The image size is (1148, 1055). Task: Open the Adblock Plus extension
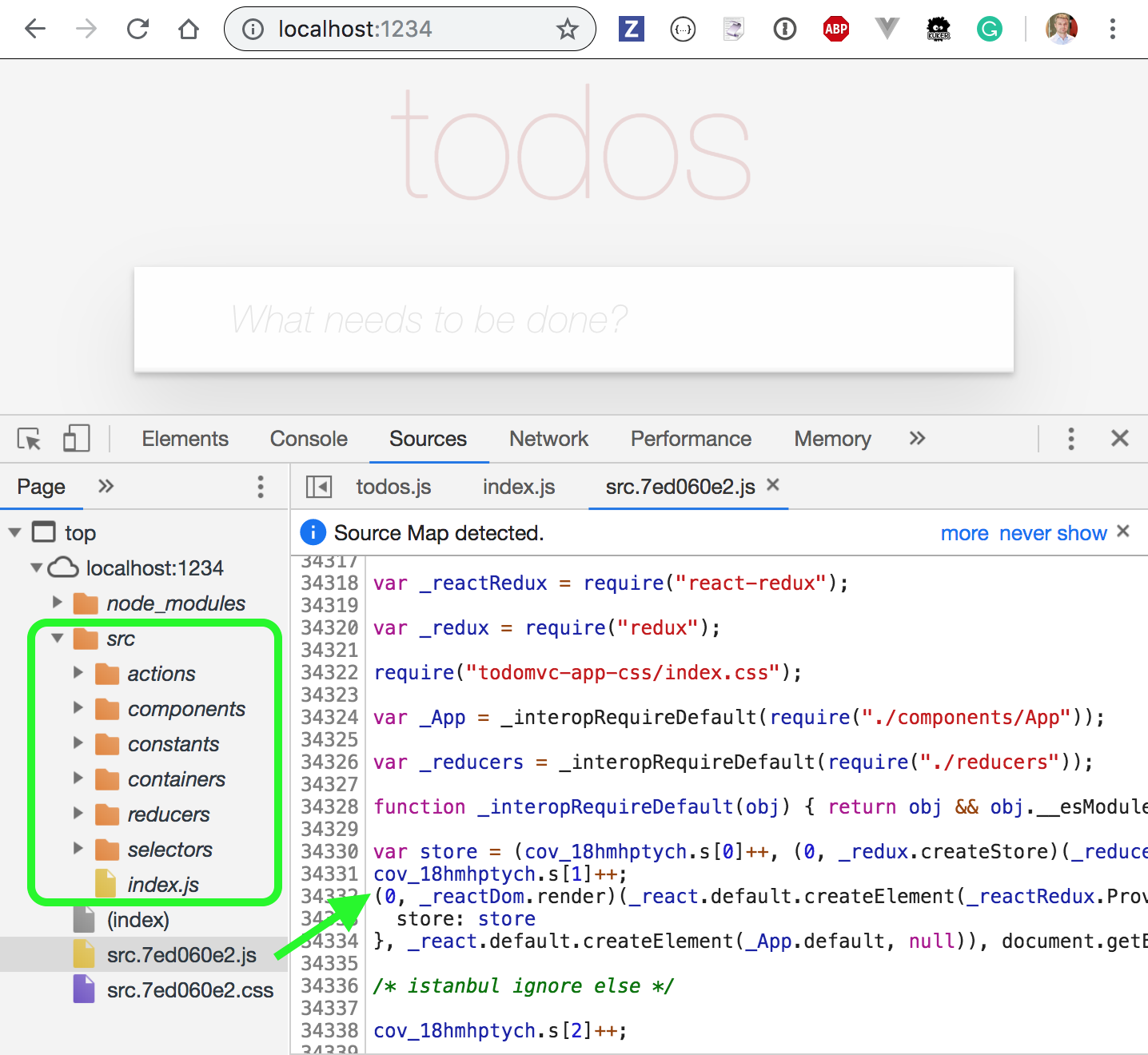(x=835, y=29)
